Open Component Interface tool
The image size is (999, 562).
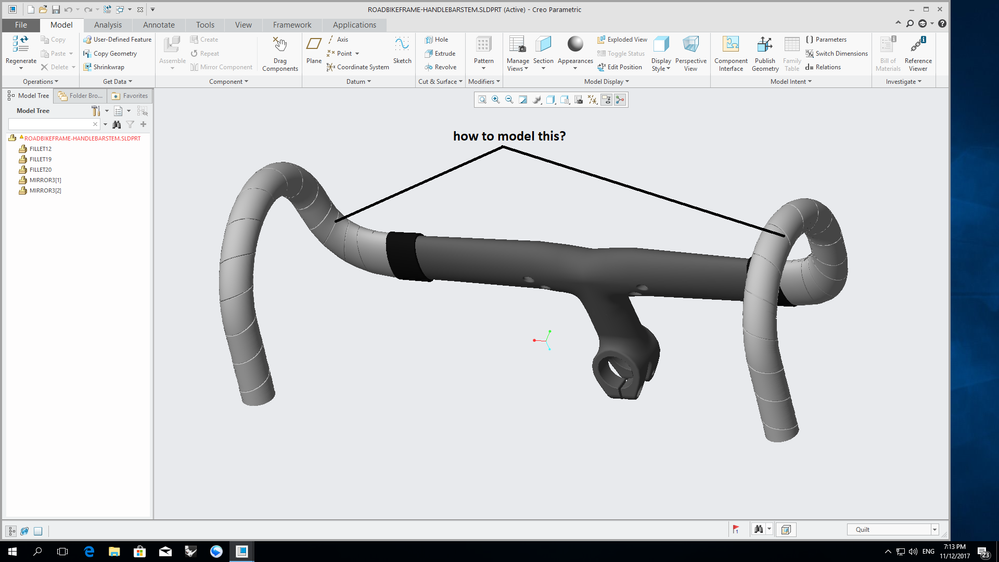click(731, 54)
